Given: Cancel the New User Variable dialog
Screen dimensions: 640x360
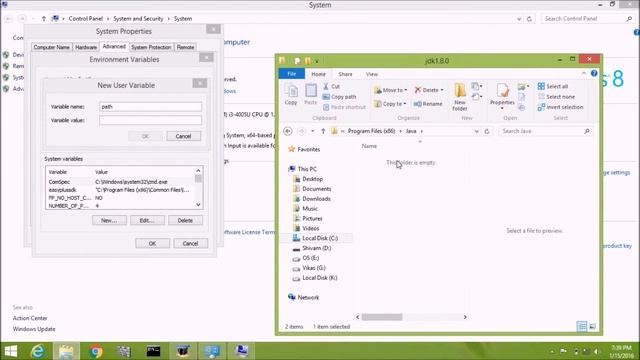Looking at the screenshot, I should pos(183,136).
